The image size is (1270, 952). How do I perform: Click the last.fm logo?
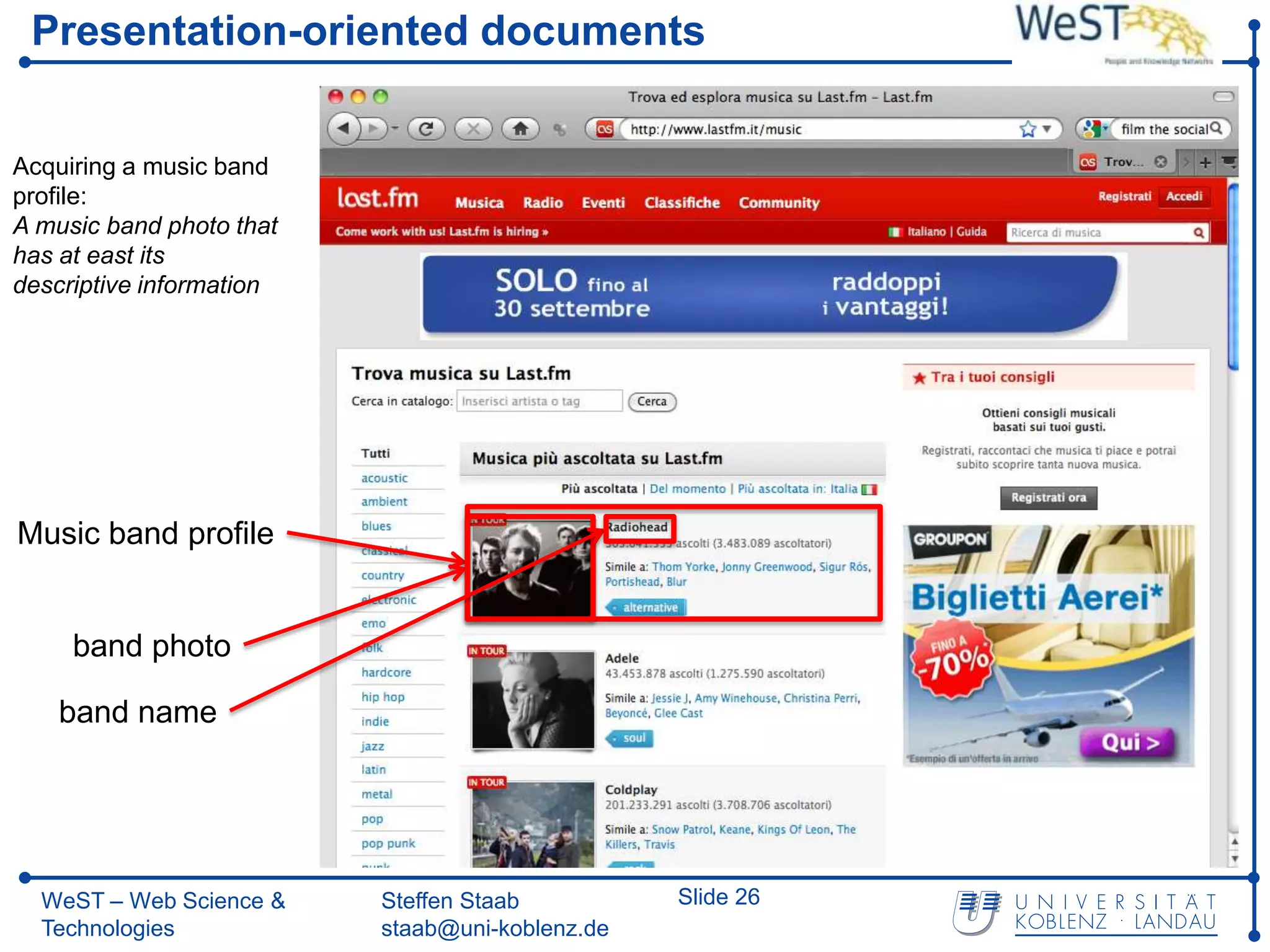(x=378, y=198)
